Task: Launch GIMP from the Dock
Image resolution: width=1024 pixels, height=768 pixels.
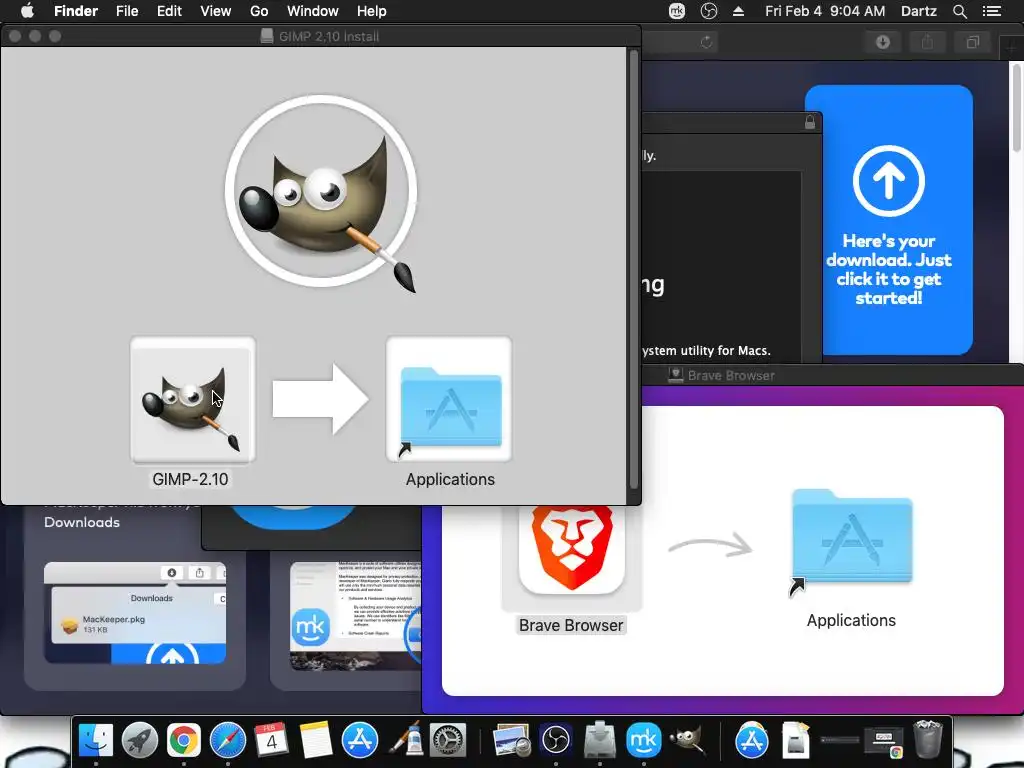Action: tap(688, 741)
